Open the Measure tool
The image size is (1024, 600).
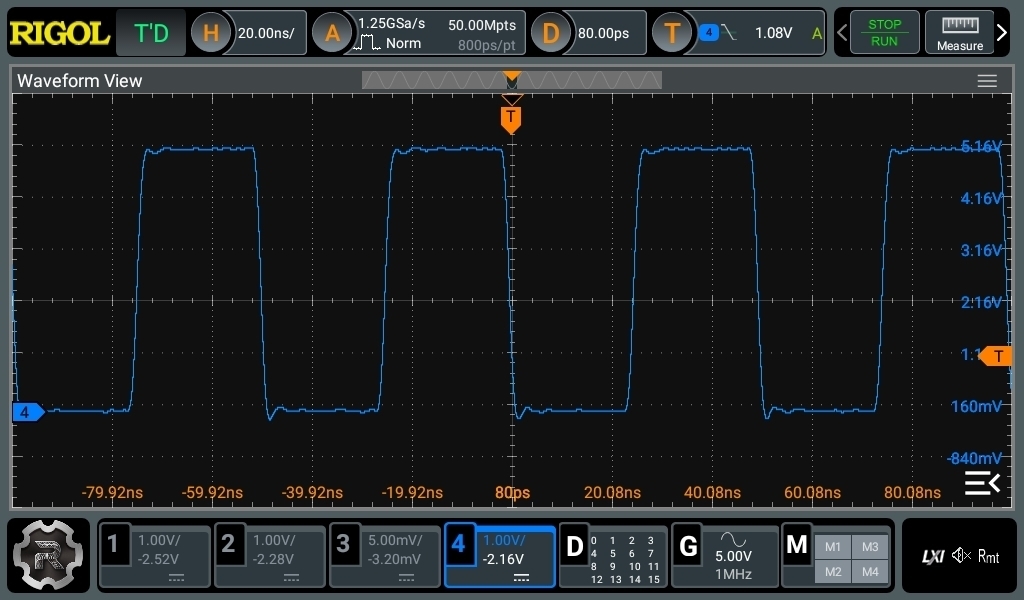959,32
